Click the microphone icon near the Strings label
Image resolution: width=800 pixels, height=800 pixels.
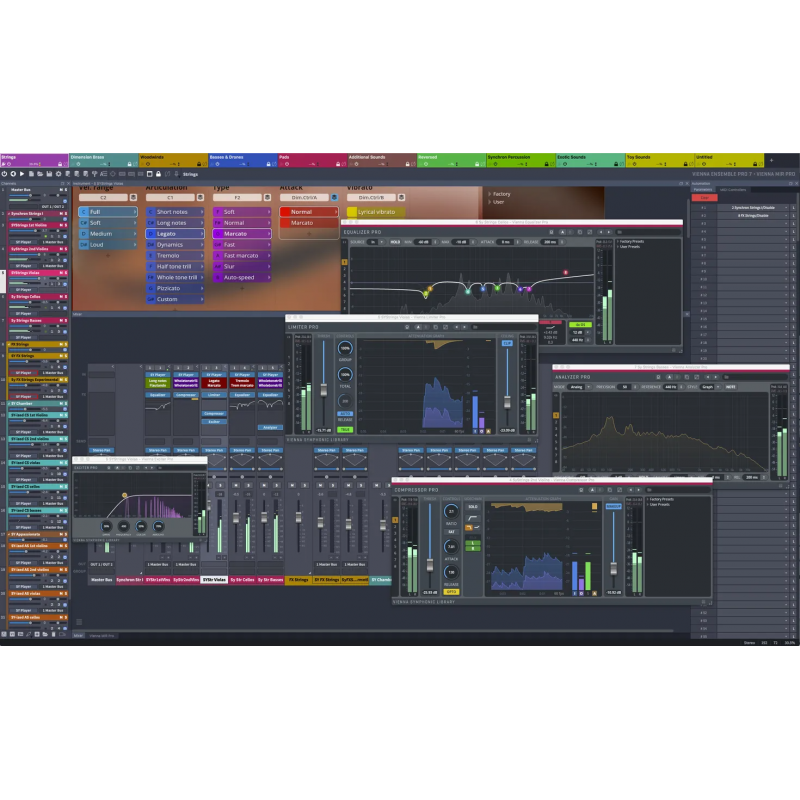pos(177,174)
